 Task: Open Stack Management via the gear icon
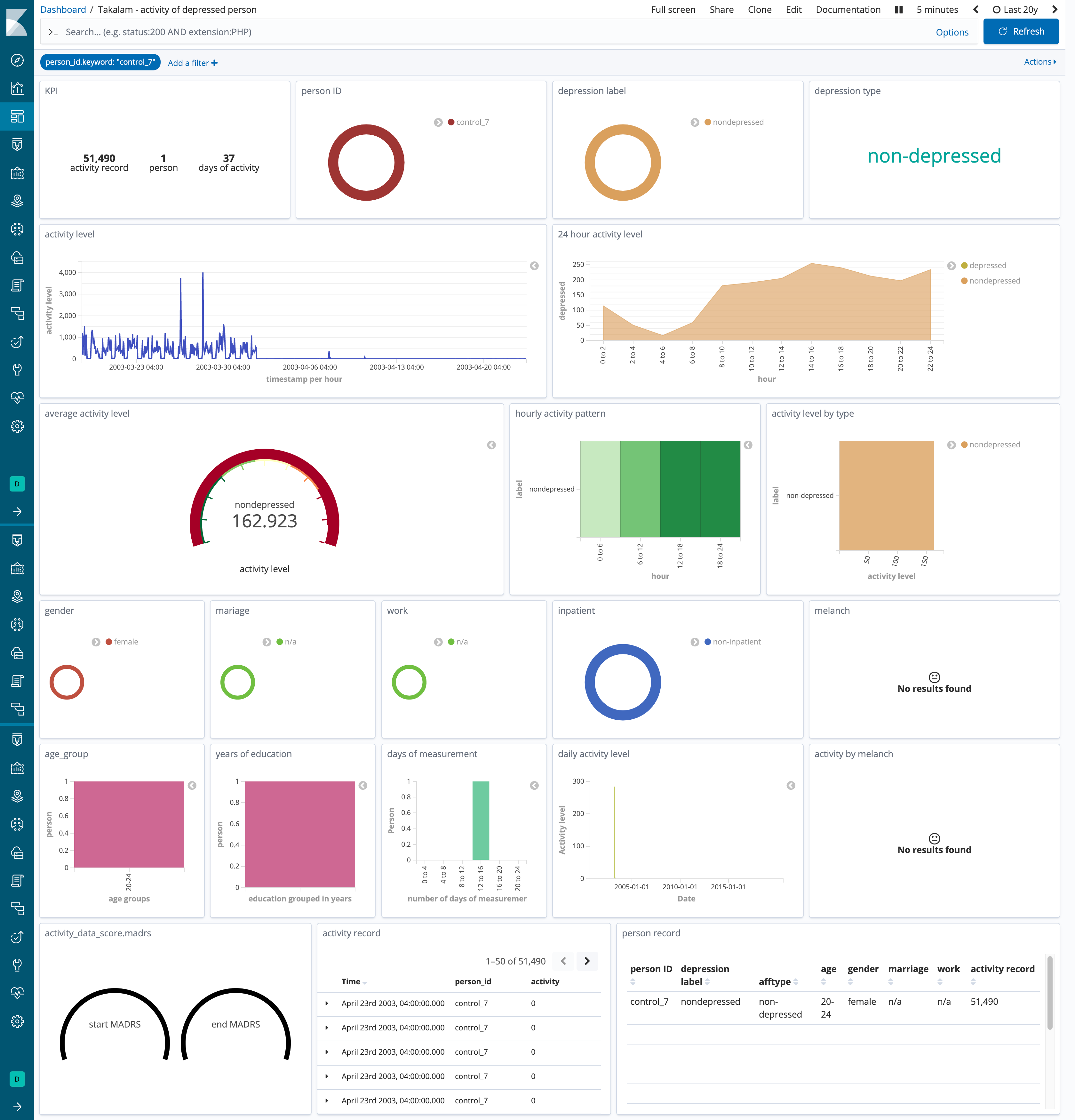point(17,426)
